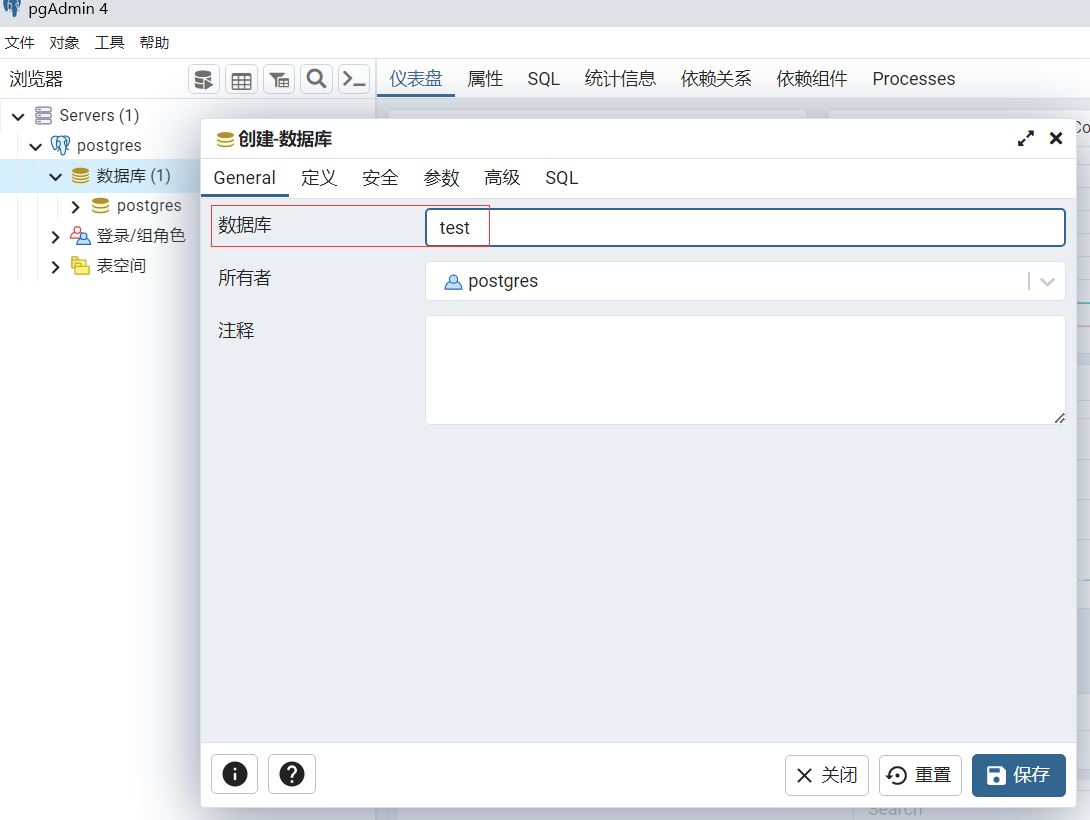Open the 帮助 menu
This screenshot has height=820, width=1090.
pos(154,43)
